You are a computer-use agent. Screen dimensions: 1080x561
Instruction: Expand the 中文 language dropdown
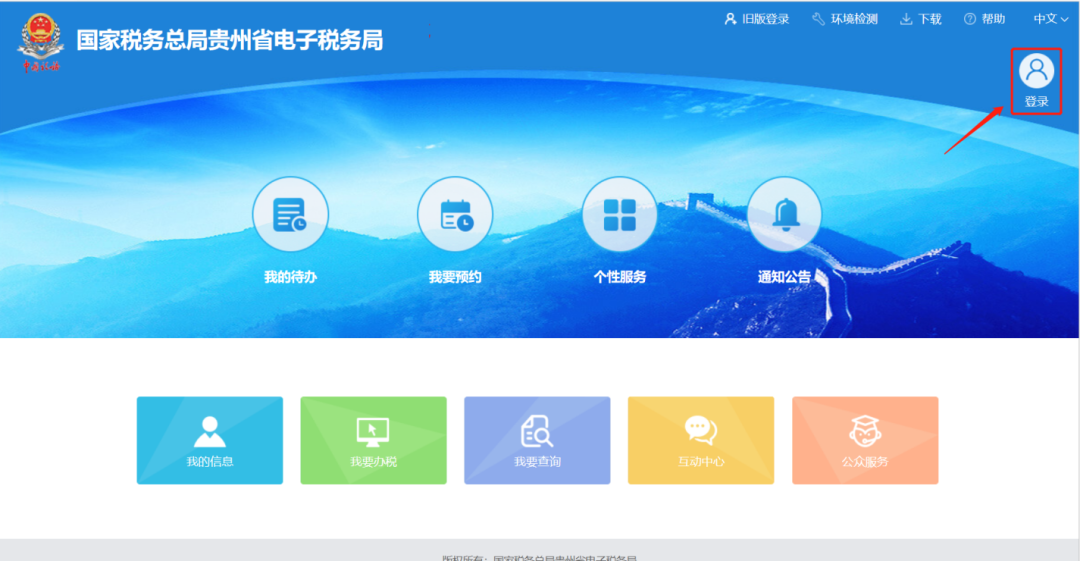1050,19
